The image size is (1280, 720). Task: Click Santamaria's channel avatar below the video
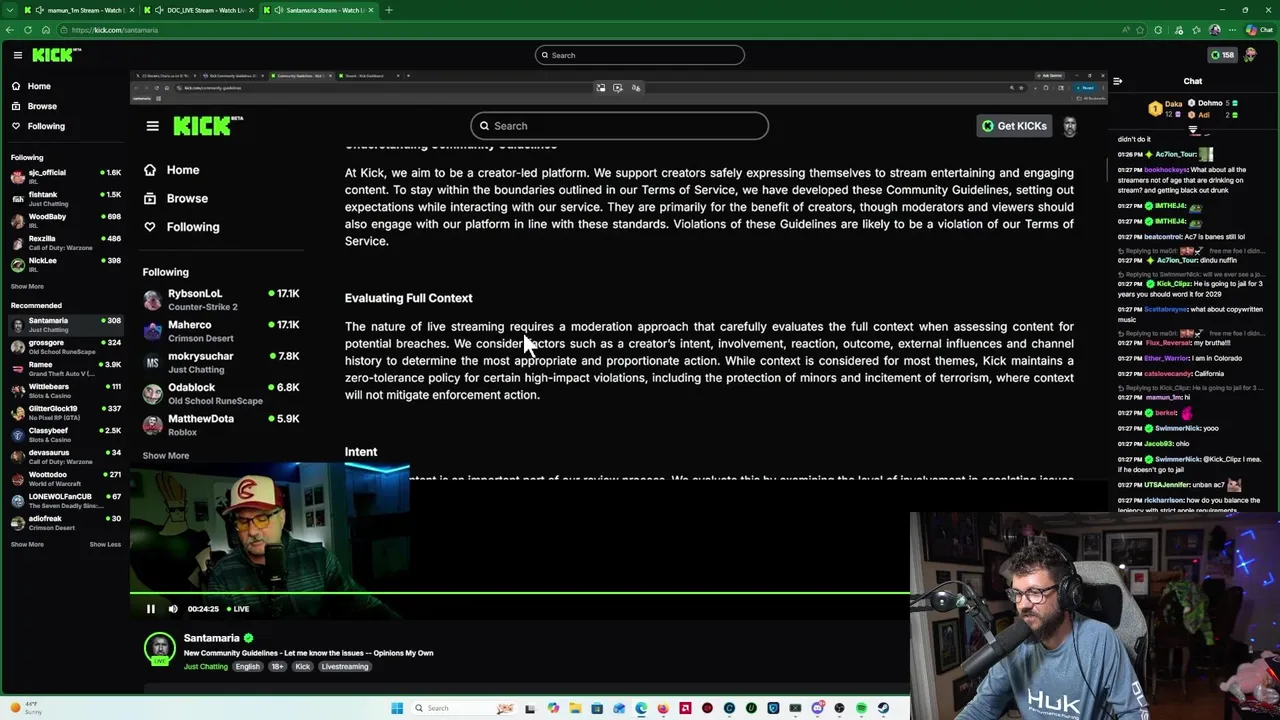[x=160, y=648]
